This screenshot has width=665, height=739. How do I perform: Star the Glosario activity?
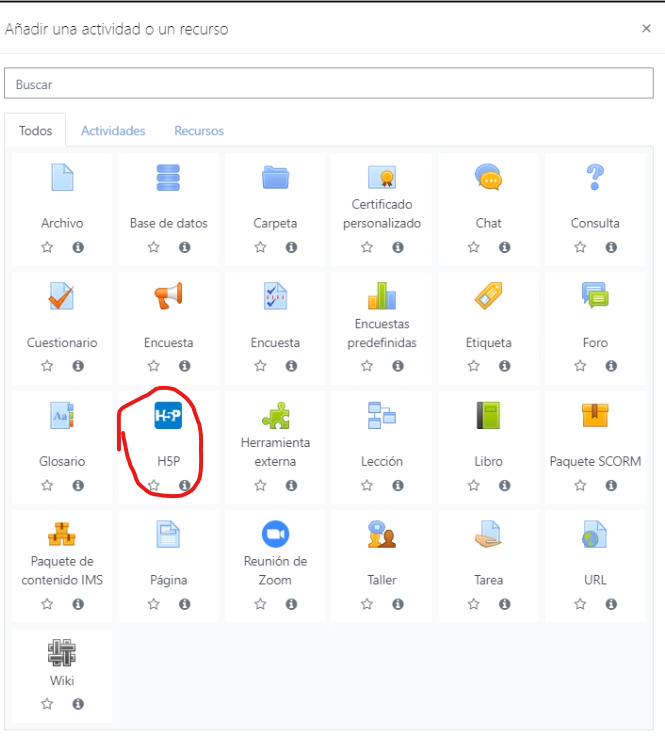47,485
